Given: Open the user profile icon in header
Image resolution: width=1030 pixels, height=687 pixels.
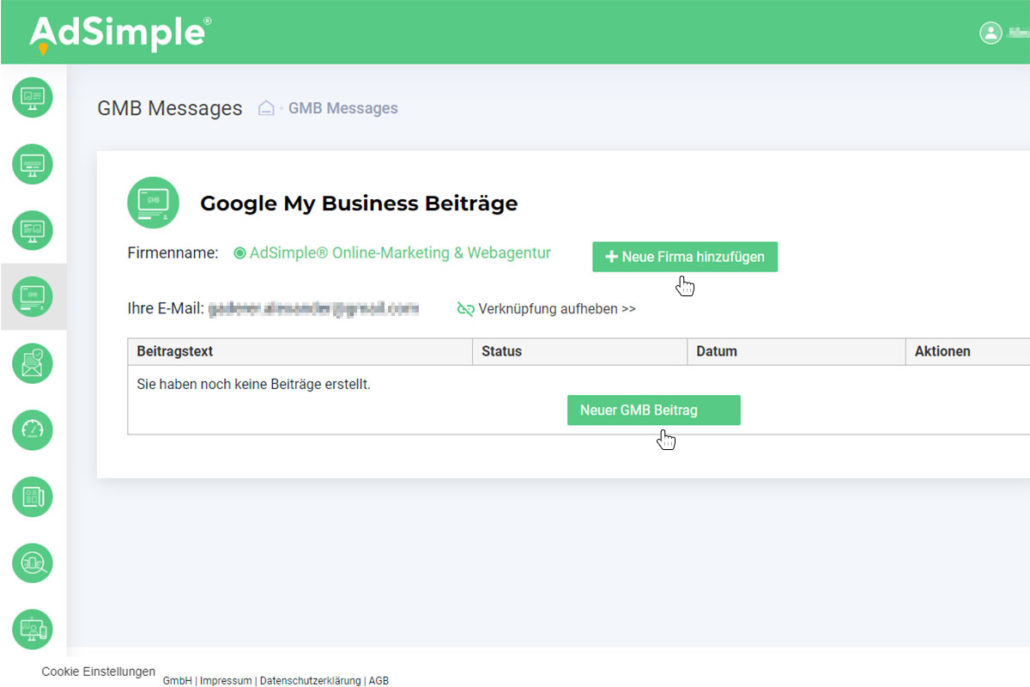Looking at the screenshot, I should [990, 33].
